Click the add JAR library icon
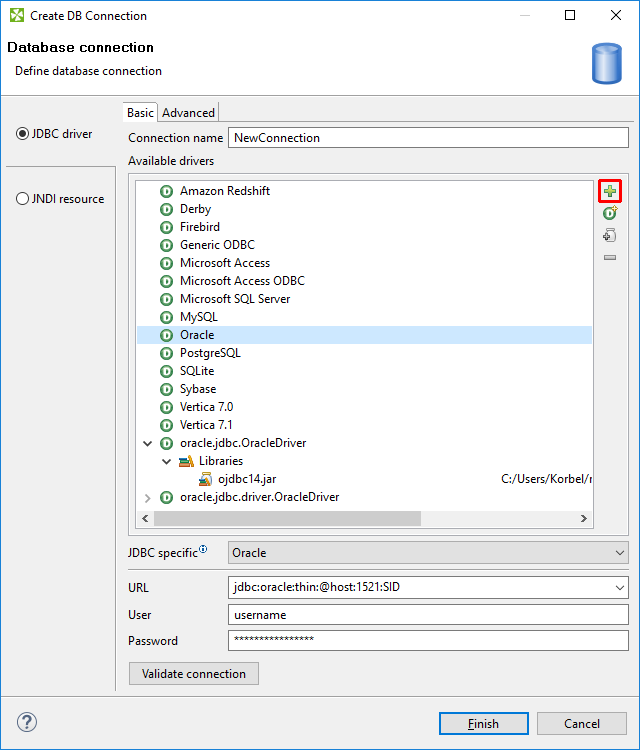640x750 pixels. pyautogui.click(x=610, y=236)
